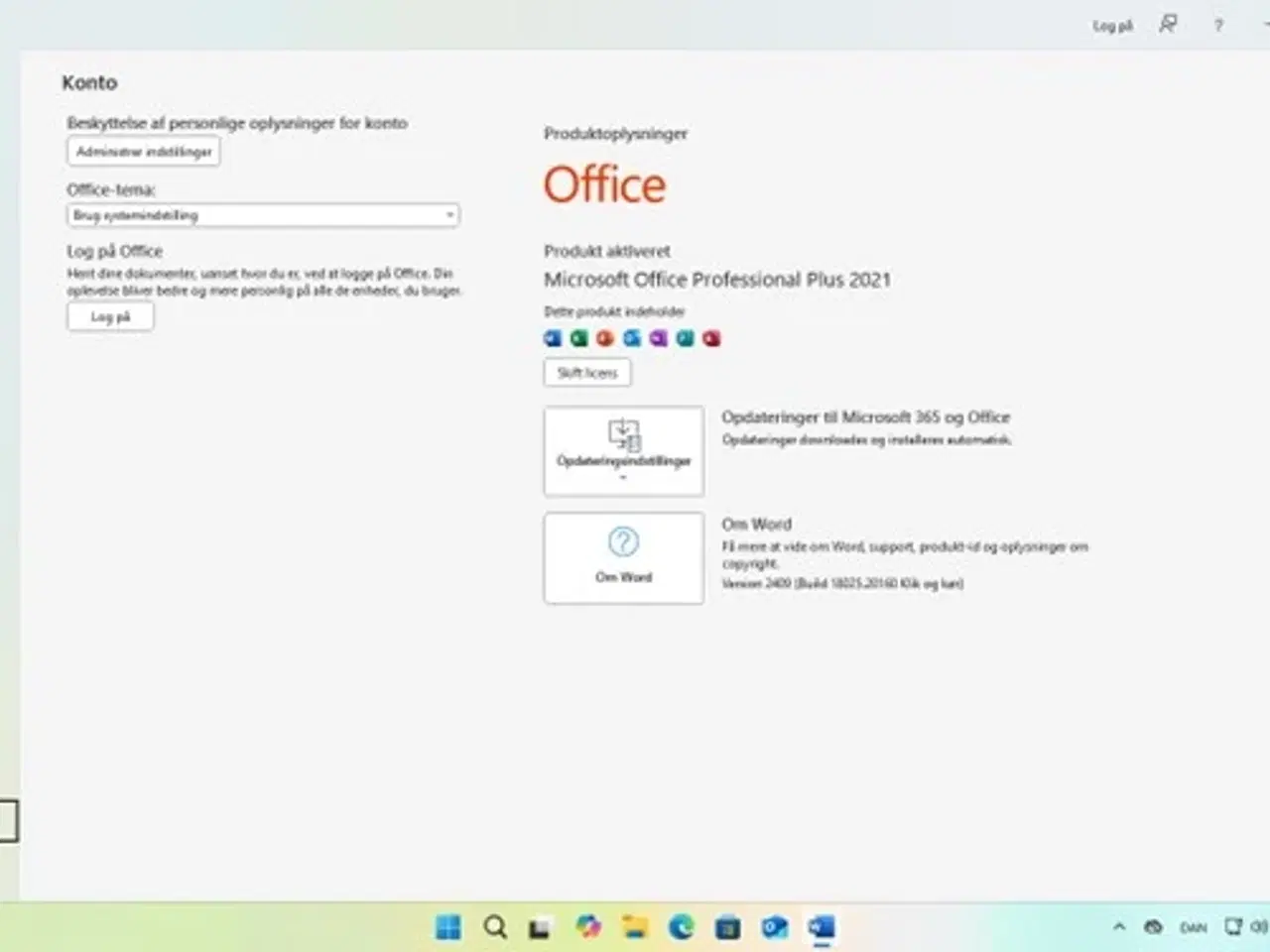Click the Konto page heading
This screenshot has height=952, width=1270.
click(x=89, y=83)
